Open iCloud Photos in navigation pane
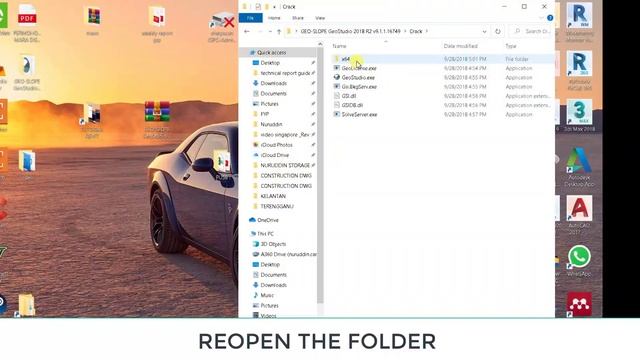Screen dimensions: 640x360 276,145
